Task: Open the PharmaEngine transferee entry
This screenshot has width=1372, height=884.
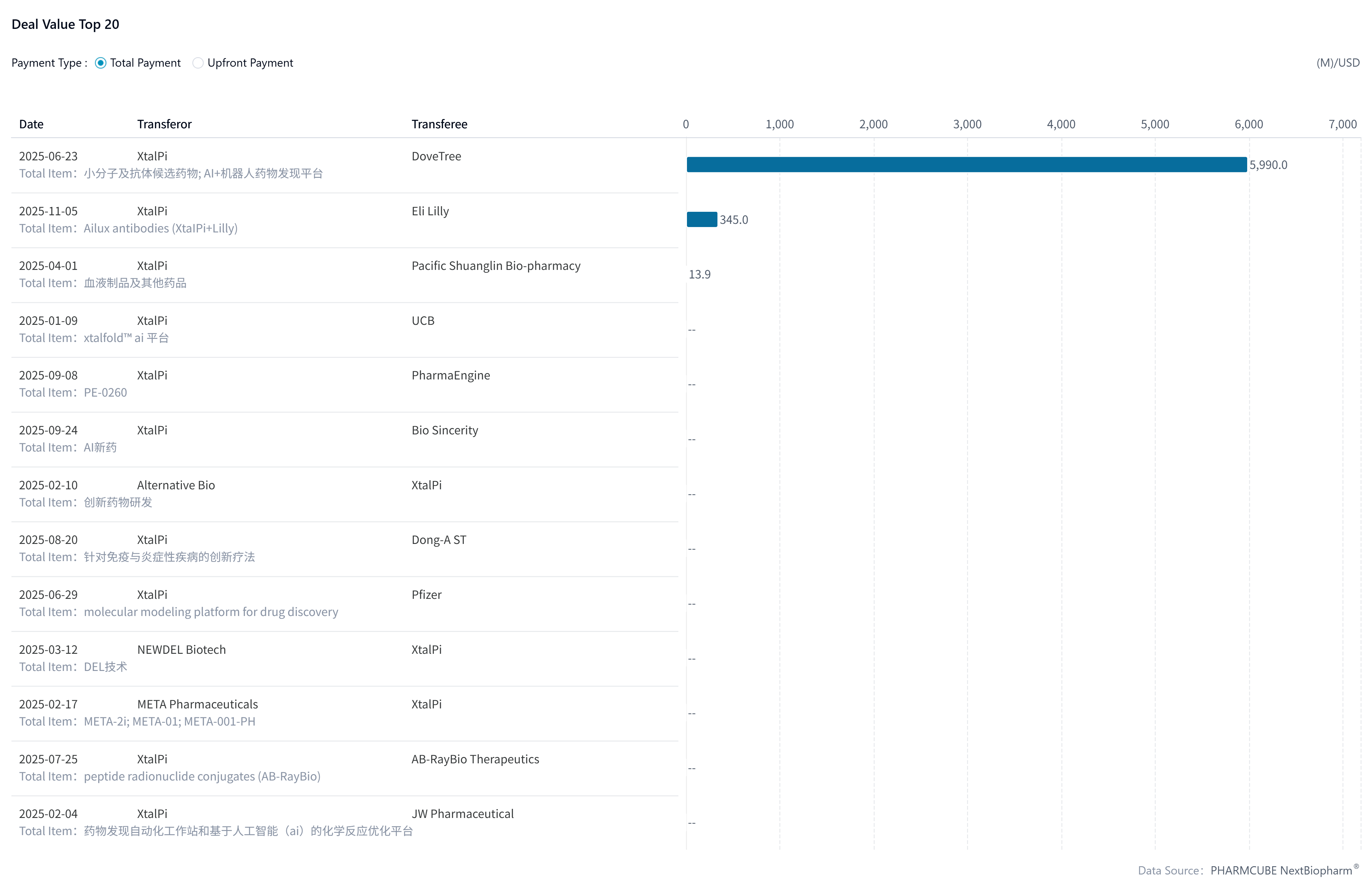Action: click(x=451, y=375)
